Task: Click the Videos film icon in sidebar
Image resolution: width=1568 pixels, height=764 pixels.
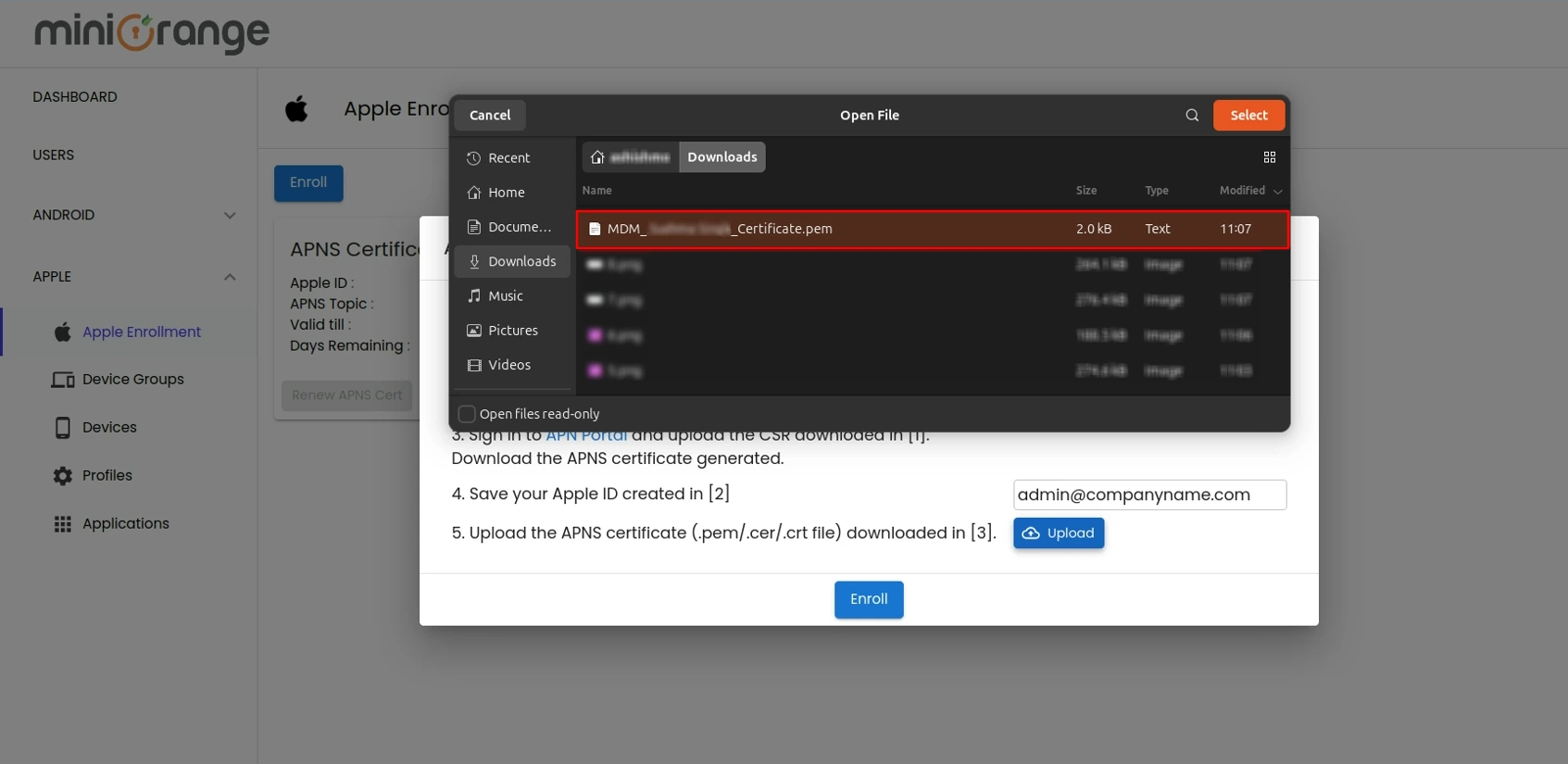Action: (474, 365)
